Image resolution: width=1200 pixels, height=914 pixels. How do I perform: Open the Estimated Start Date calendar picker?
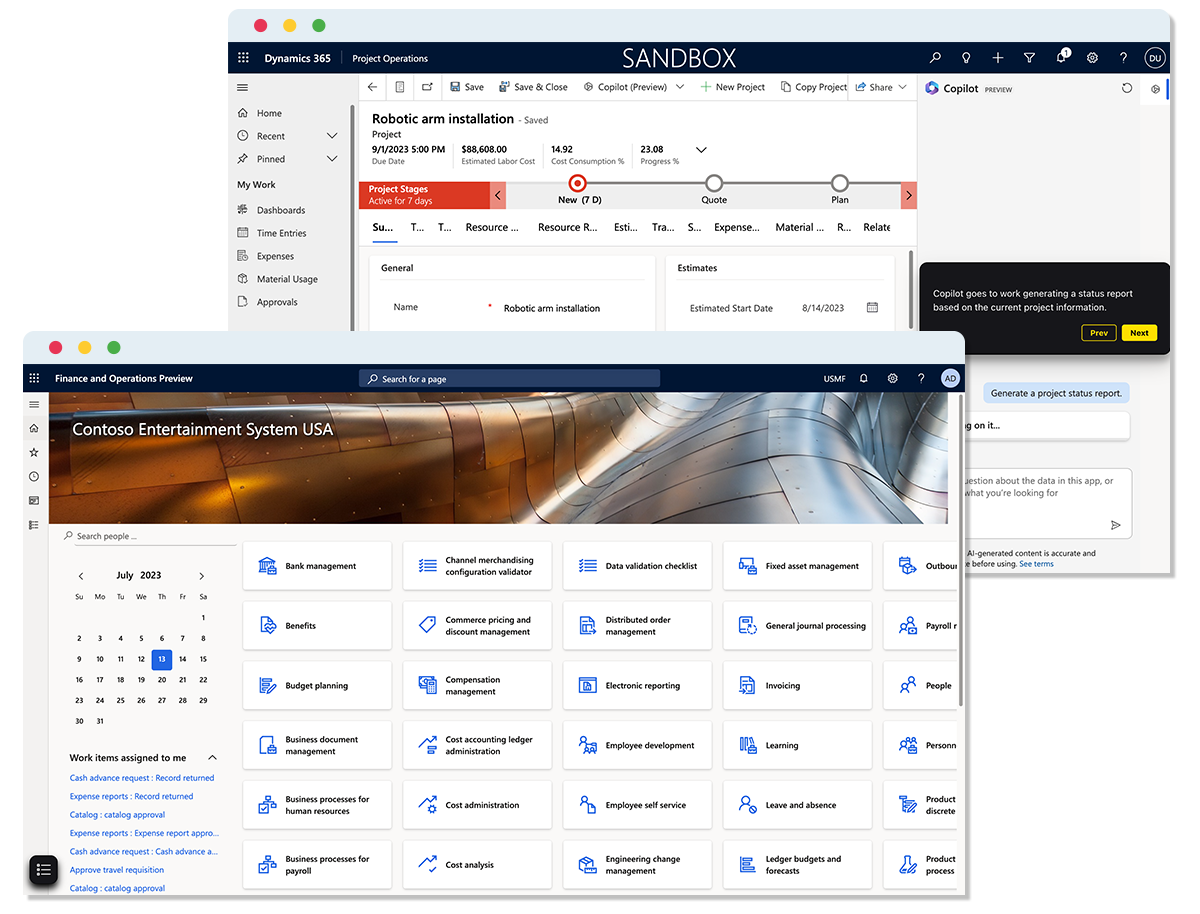coord(872,308)
